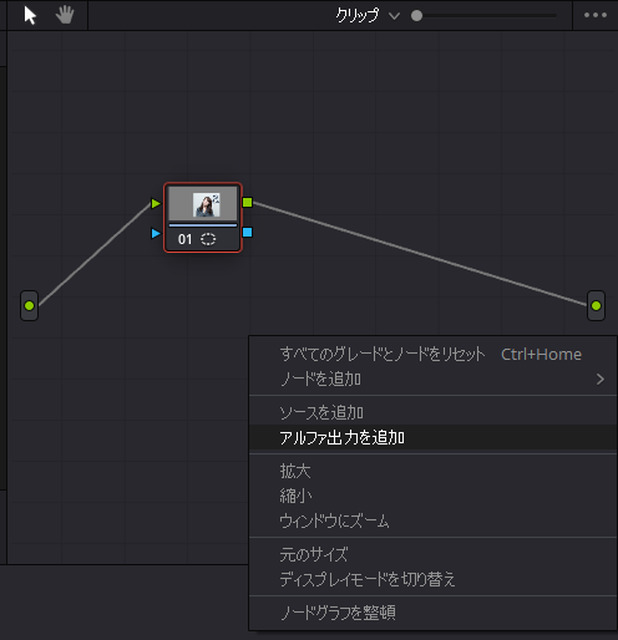Select 元のサイズ menu item
This screenshot has height=640, width=618.
click(x=433, y=554)
